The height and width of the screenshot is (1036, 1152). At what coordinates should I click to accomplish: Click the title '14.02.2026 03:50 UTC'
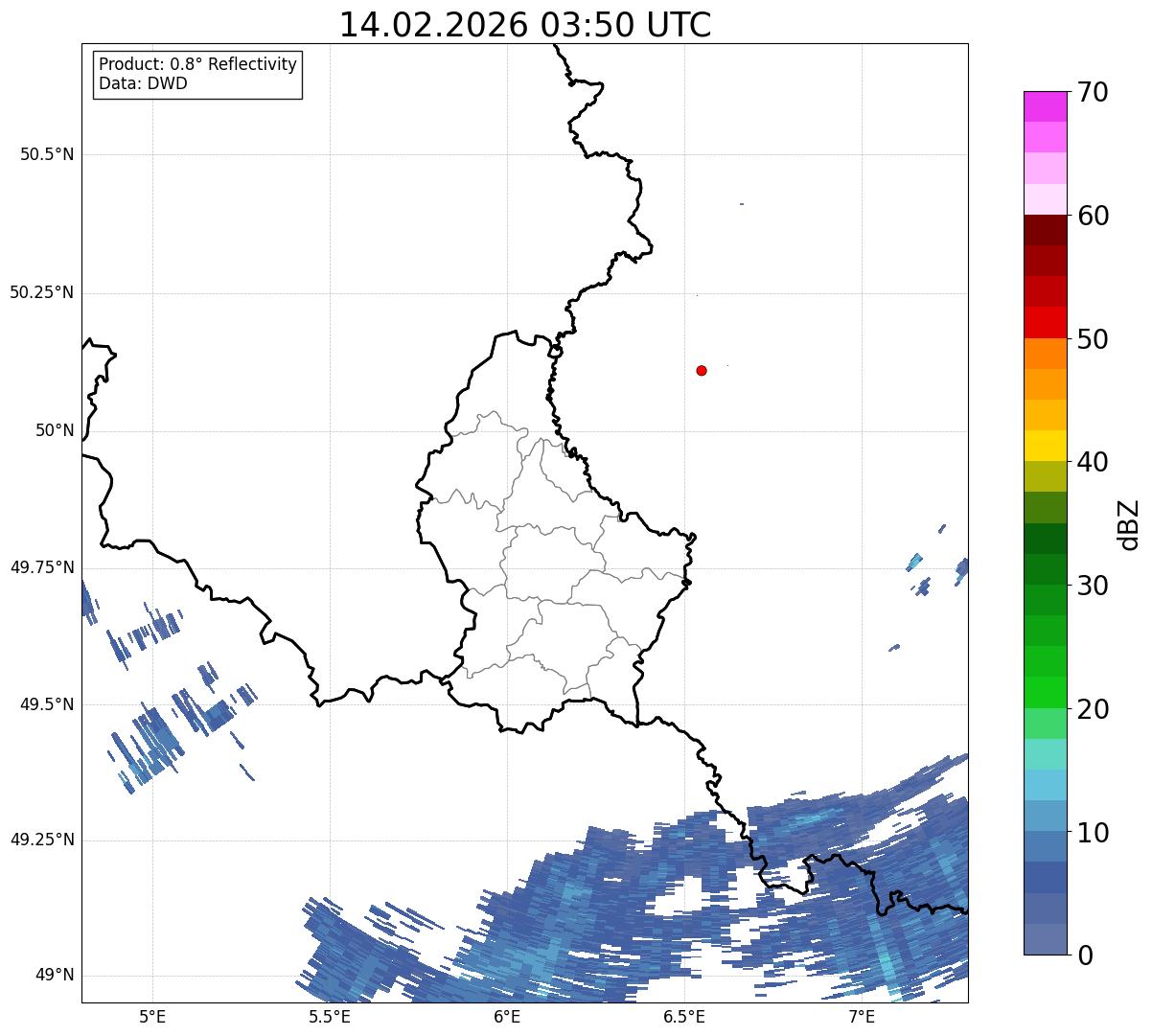pyautogui.click(x=525, y=25)
